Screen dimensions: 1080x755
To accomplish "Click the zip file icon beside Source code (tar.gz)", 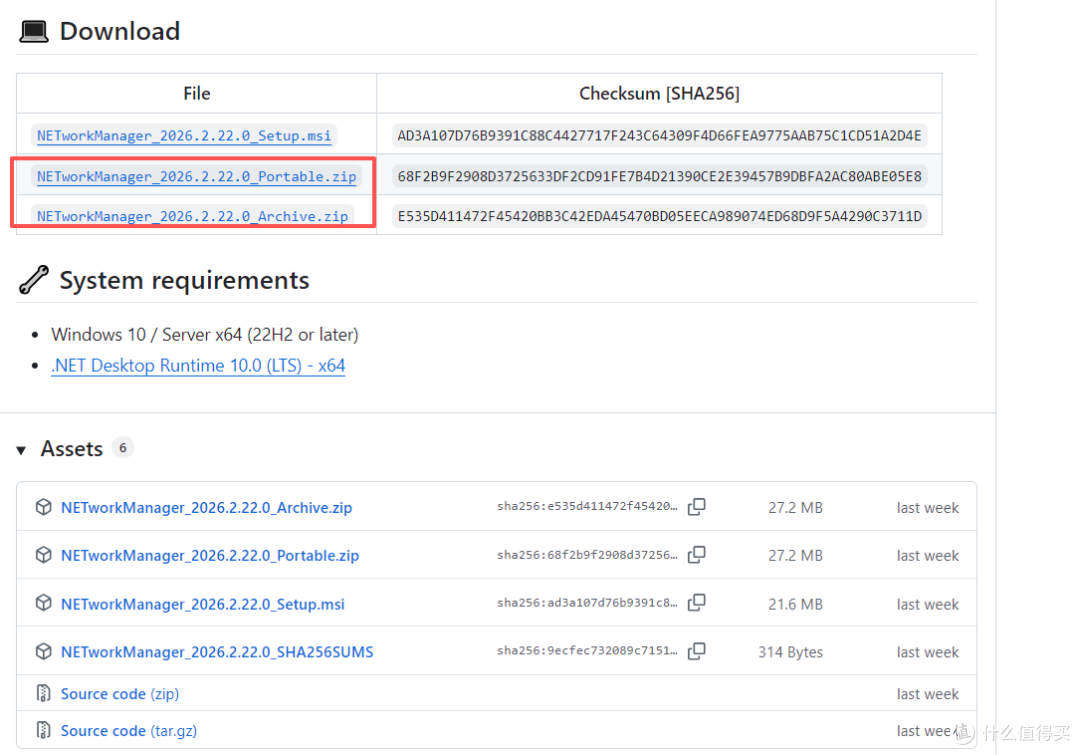I will click(43, 730).
